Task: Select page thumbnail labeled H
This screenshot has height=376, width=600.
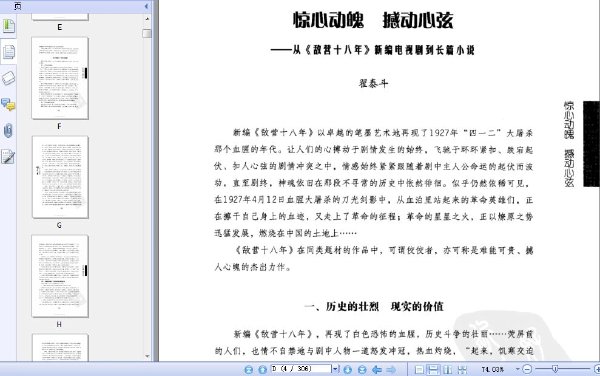Action: coord(60,276)
